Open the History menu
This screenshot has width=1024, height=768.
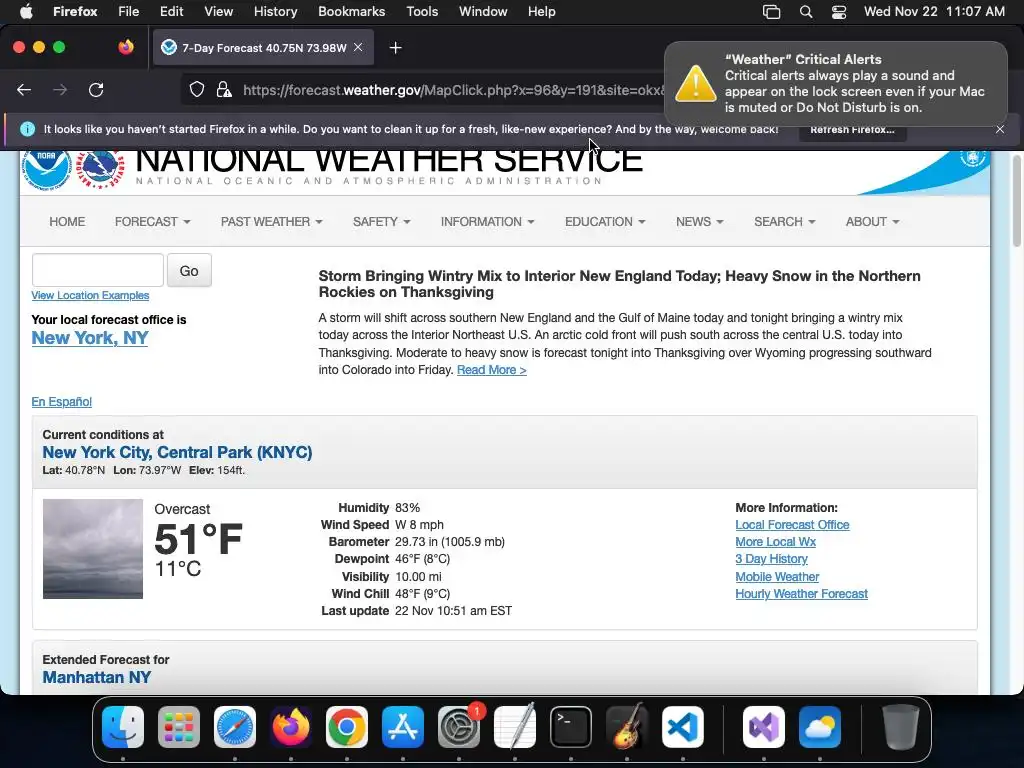[275, 11]
